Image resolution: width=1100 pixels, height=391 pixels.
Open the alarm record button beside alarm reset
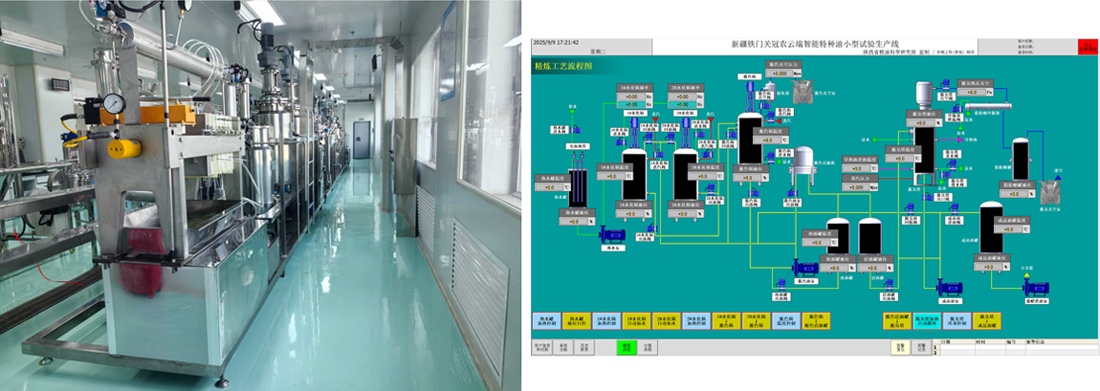(x=920, y=347)
